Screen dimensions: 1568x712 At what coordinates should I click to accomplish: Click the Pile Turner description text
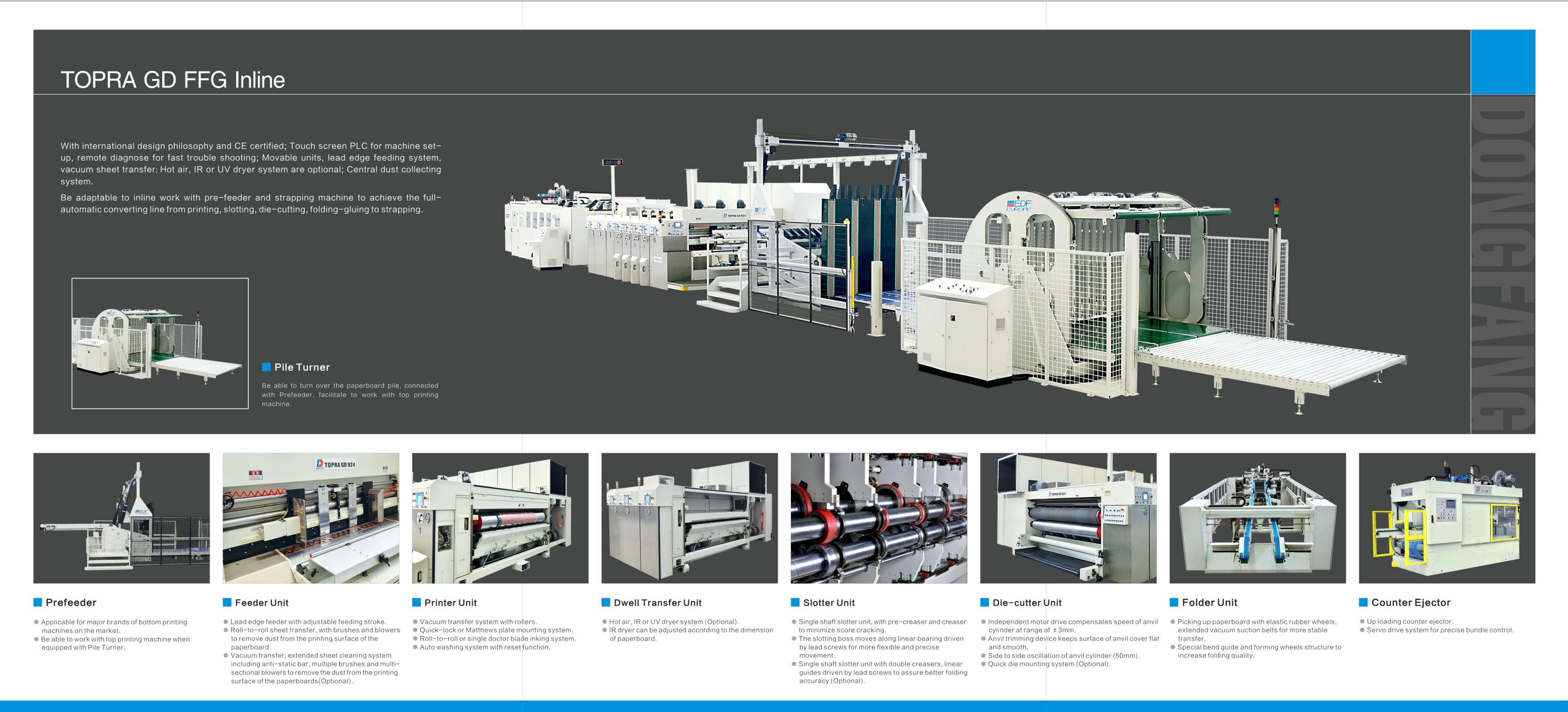(x=350, y=394)
